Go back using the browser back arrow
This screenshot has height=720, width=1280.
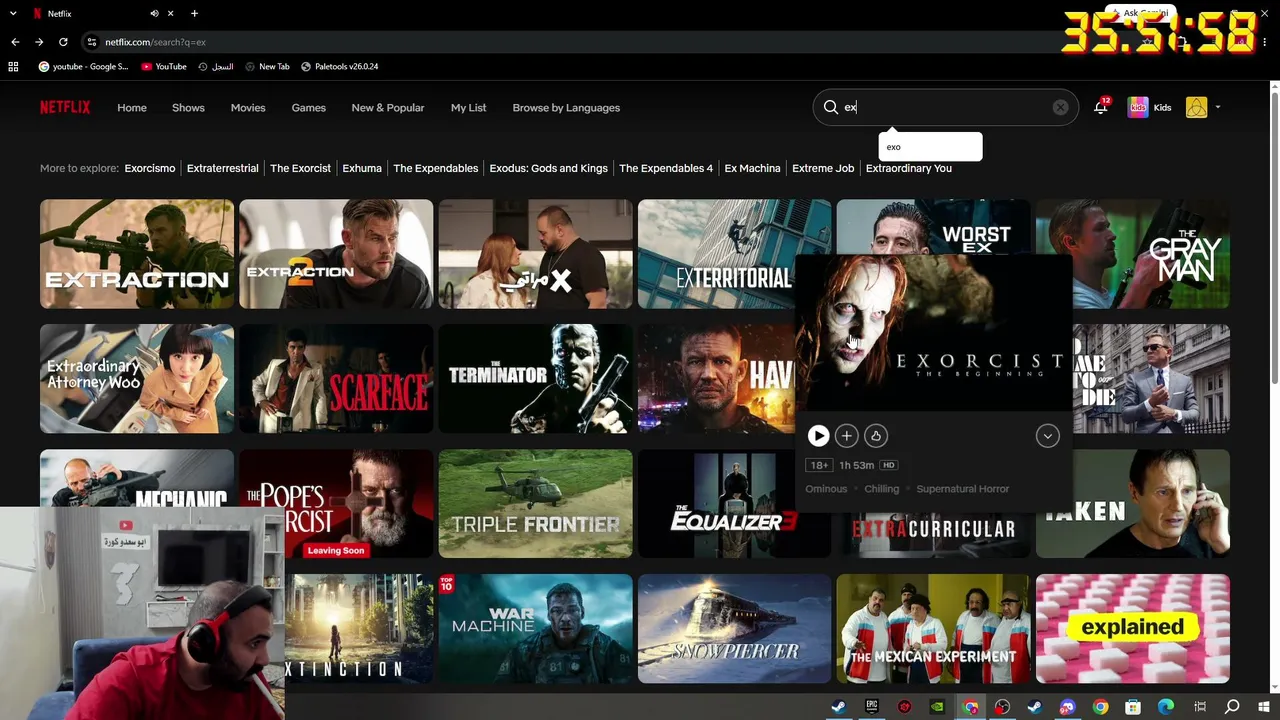coord(15,42)
